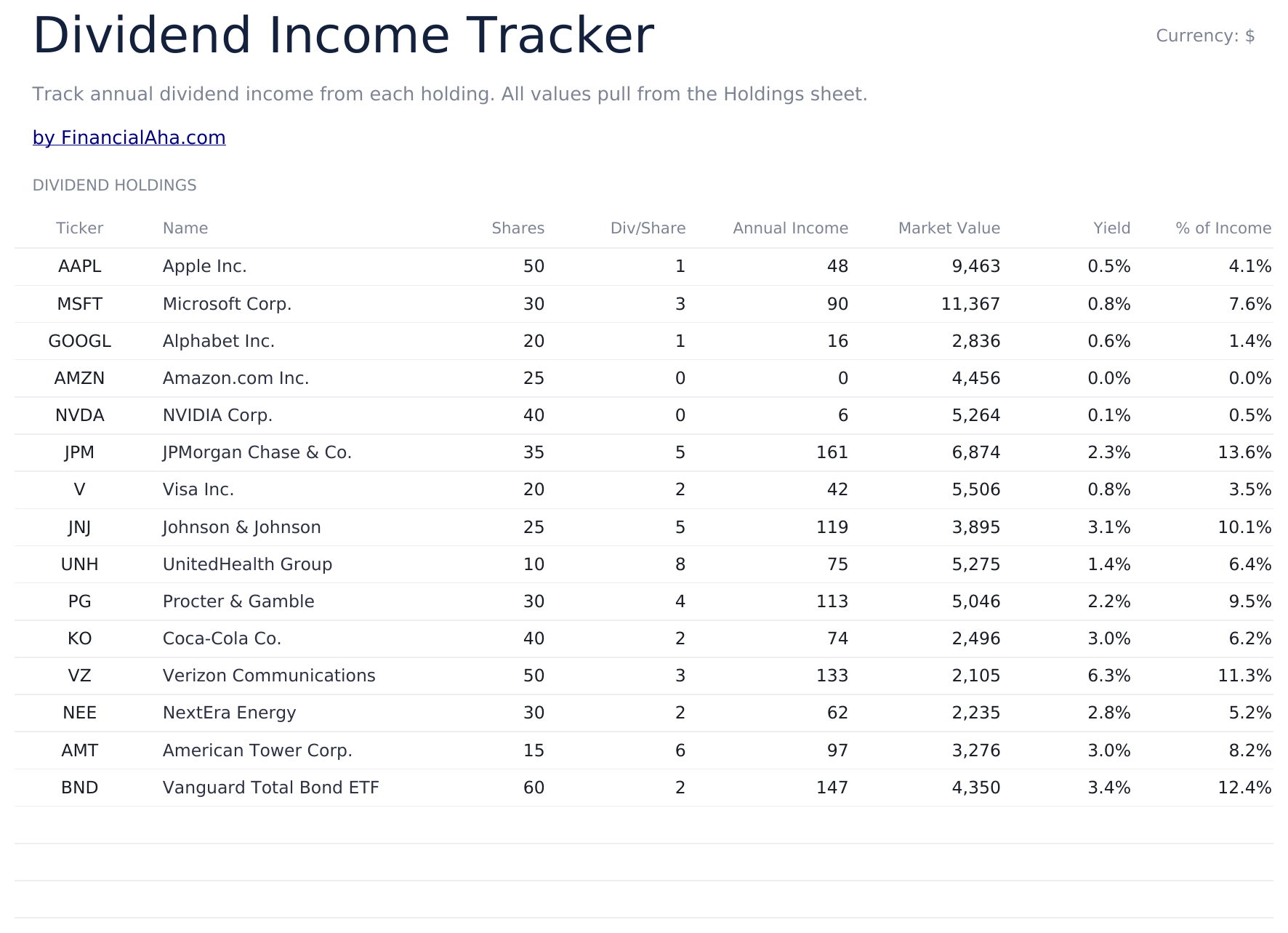The image size is (1288, 933).
Task: Select the JPM ticker cell
Action: [x=80, y=452]
